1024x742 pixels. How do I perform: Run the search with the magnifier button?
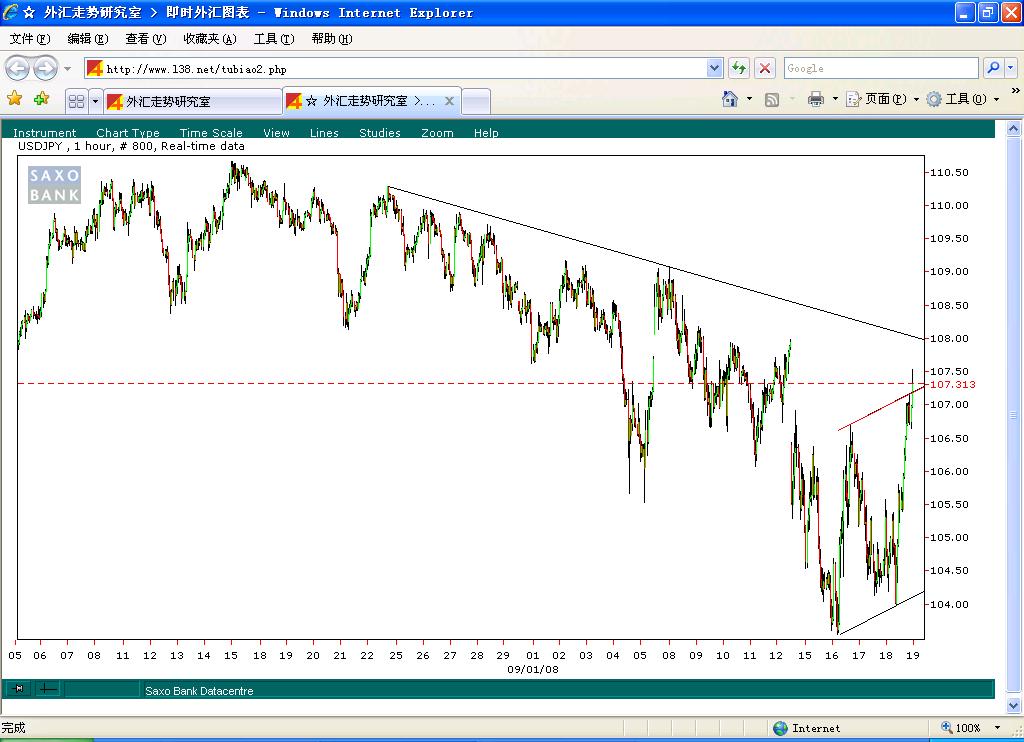click(993, 67)
